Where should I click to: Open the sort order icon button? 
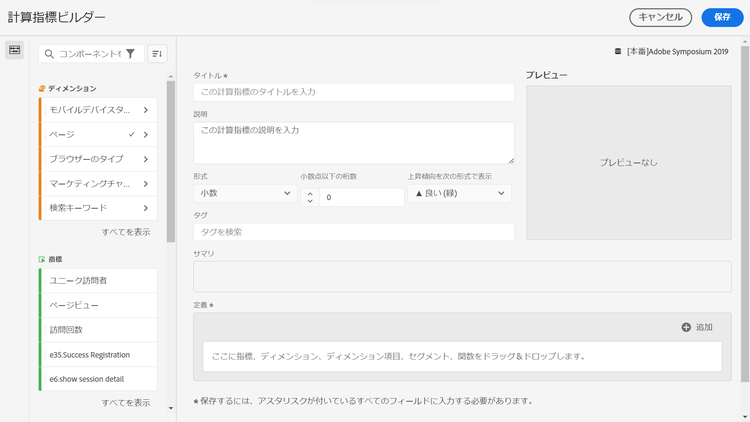tap(157, 54)
